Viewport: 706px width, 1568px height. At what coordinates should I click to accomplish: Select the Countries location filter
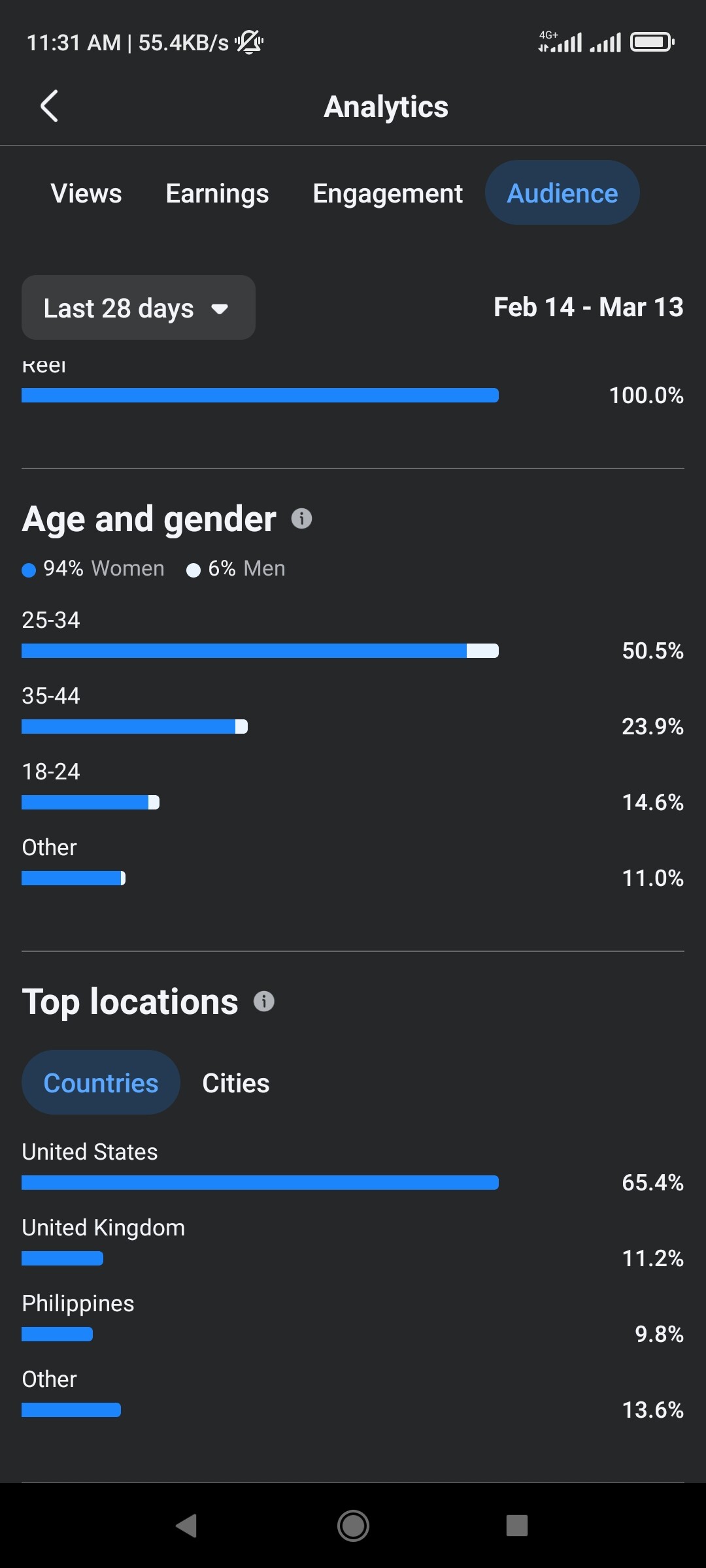[101, 1083]
